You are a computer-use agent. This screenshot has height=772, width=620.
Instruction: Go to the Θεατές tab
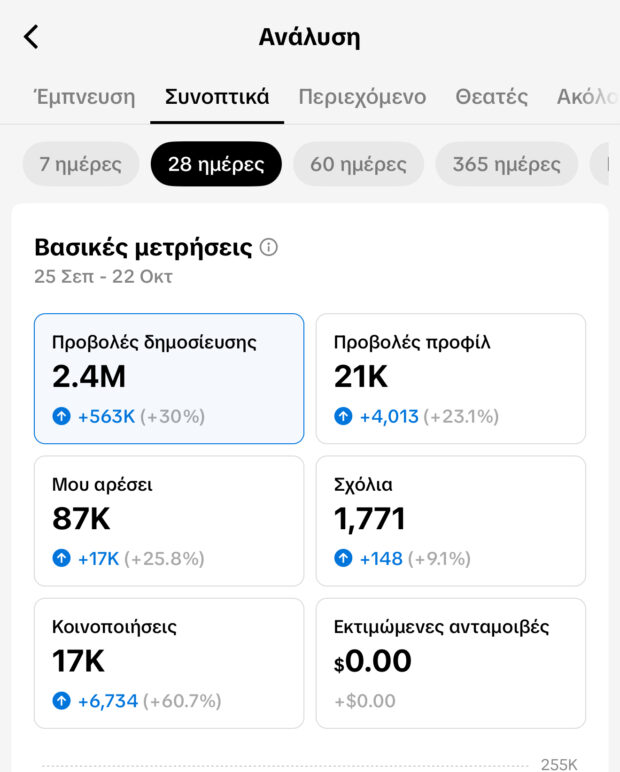coord(491,97)
